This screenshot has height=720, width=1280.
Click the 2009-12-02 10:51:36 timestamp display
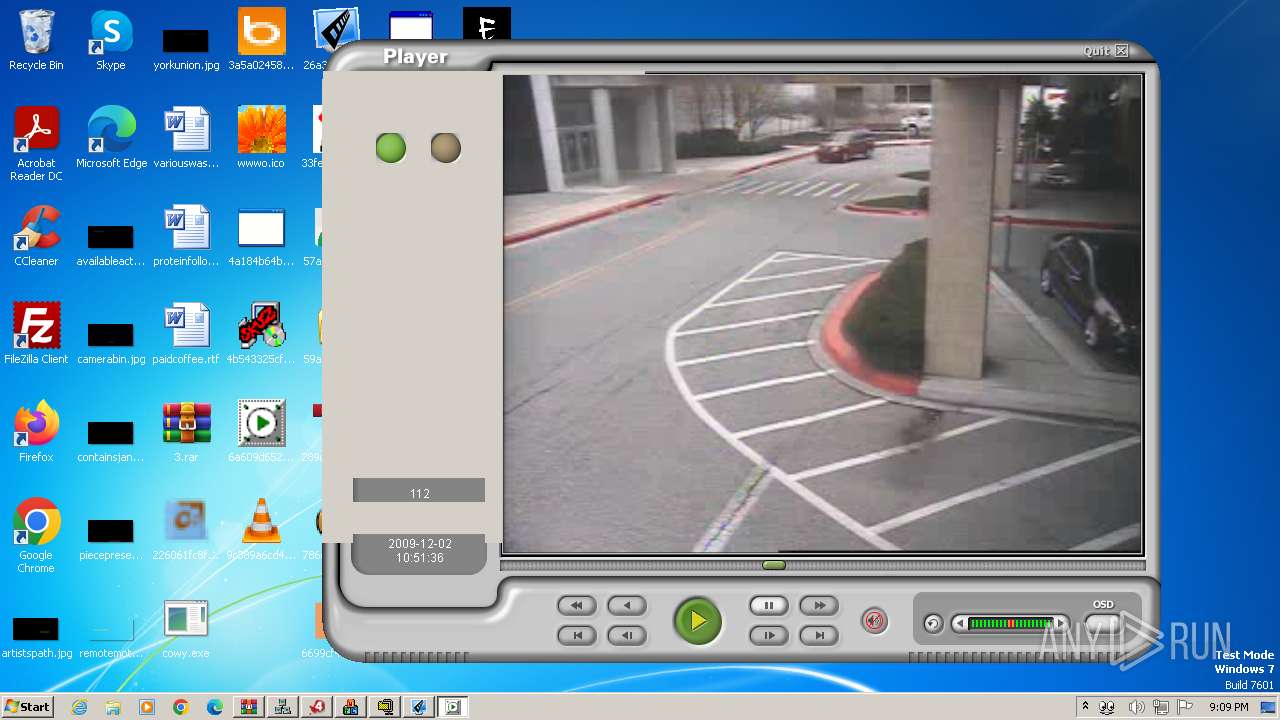(x=420, y=551)
